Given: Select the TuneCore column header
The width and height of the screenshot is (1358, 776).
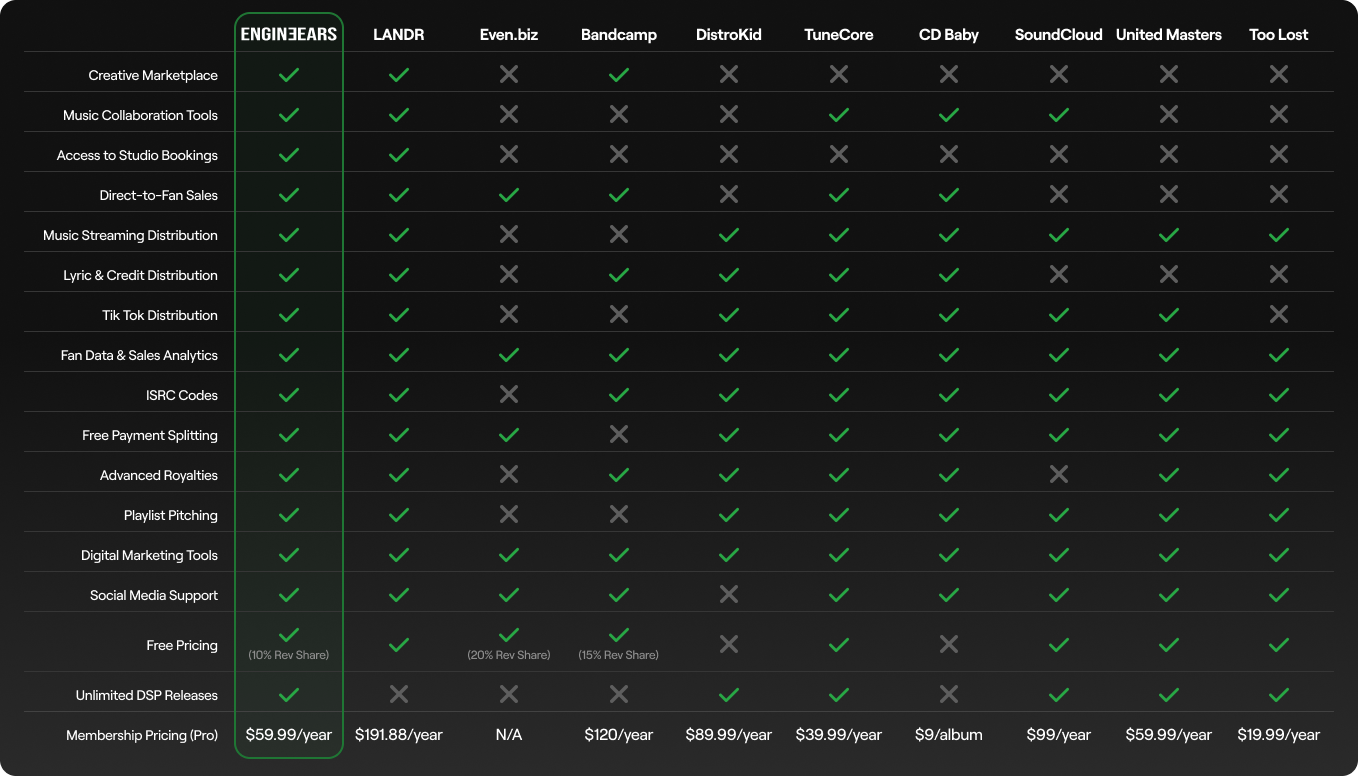Looking at the screenshot, I should [x=839, y=34].
